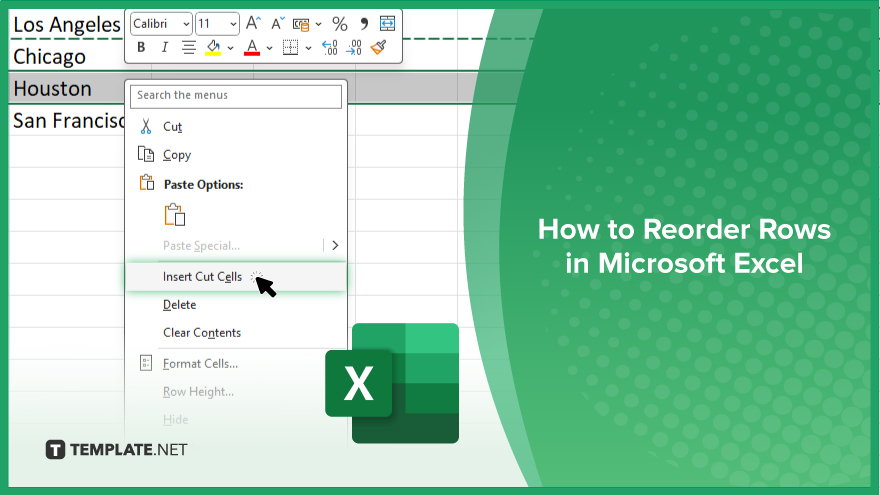Click the accounting number format icon
The image size is (880, 495).
(301, 24)
